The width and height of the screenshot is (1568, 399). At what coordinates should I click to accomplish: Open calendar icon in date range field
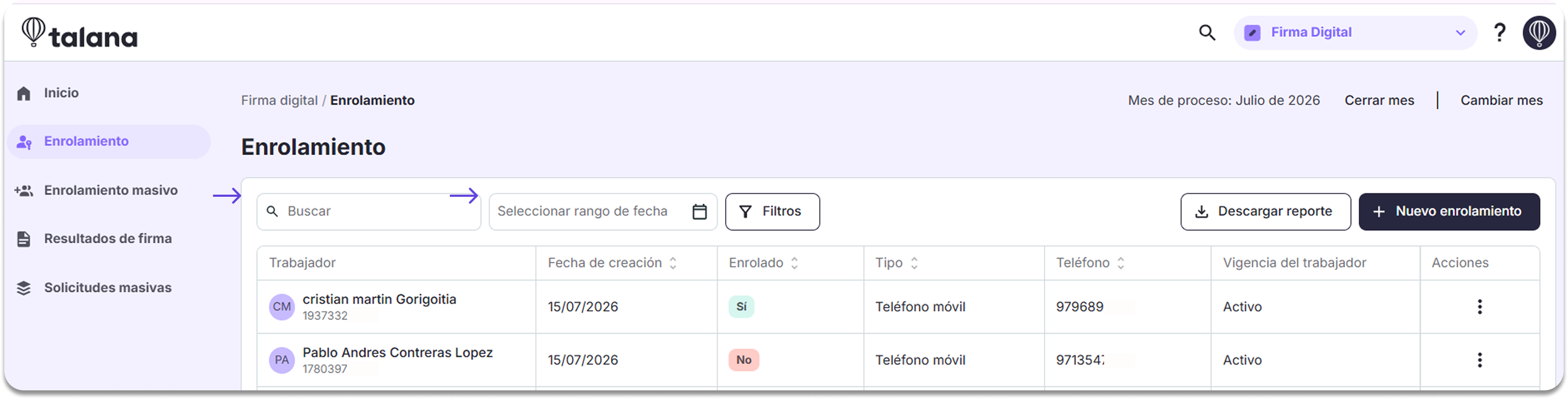tap(700, 212)
